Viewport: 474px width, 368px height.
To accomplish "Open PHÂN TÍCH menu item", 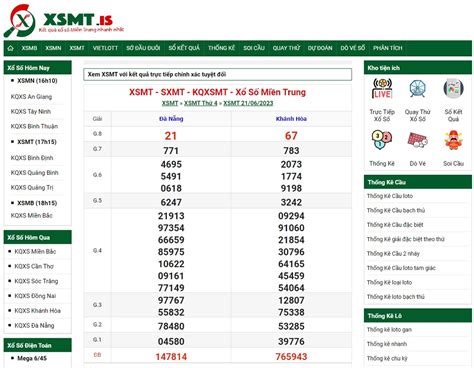I will click(x=388, y=48).
